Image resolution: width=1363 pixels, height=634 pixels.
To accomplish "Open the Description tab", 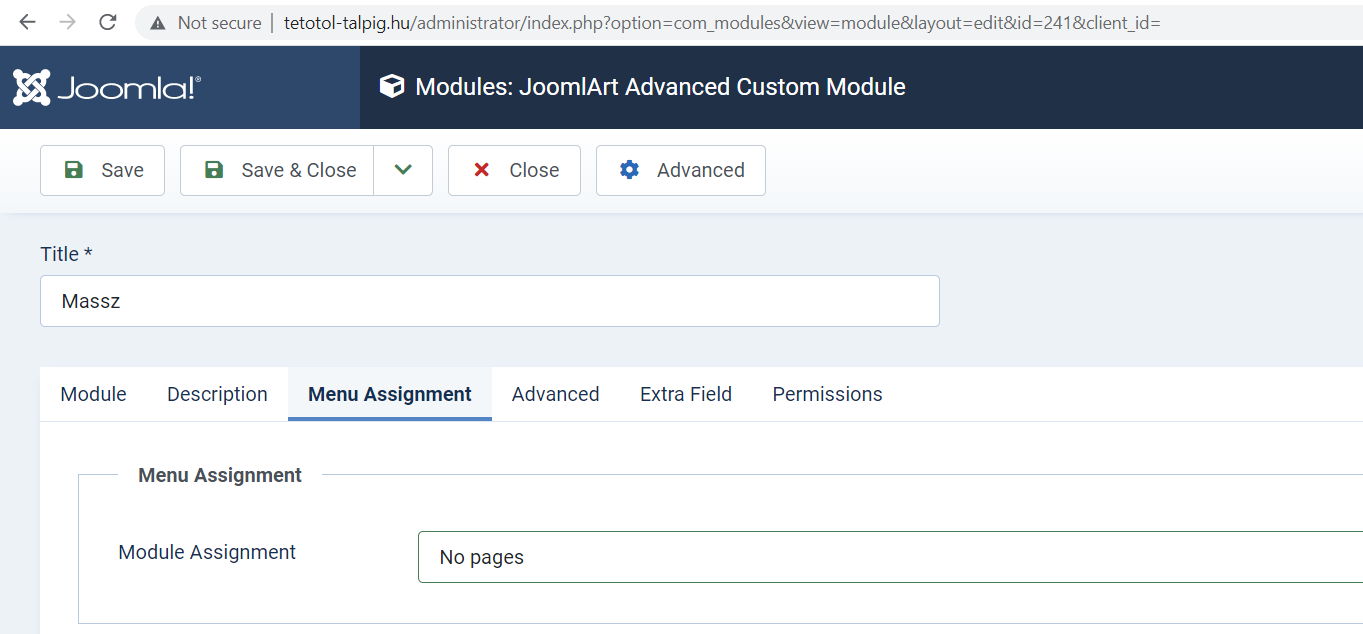I will (x=217, y=394).
